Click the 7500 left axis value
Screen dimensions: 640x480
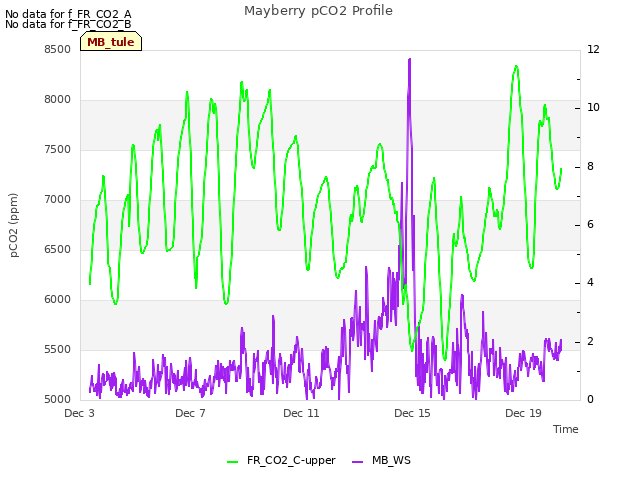[x=58, y=149]
